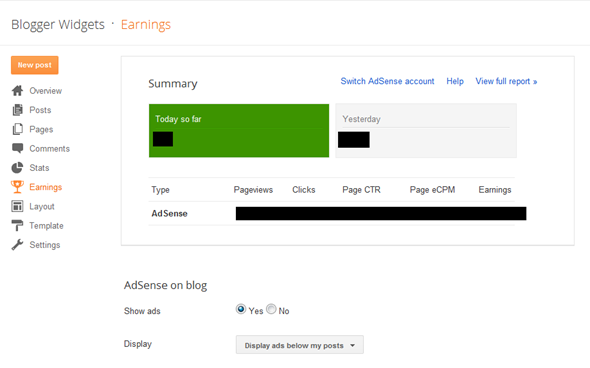Open the Help link

point(455,81)
